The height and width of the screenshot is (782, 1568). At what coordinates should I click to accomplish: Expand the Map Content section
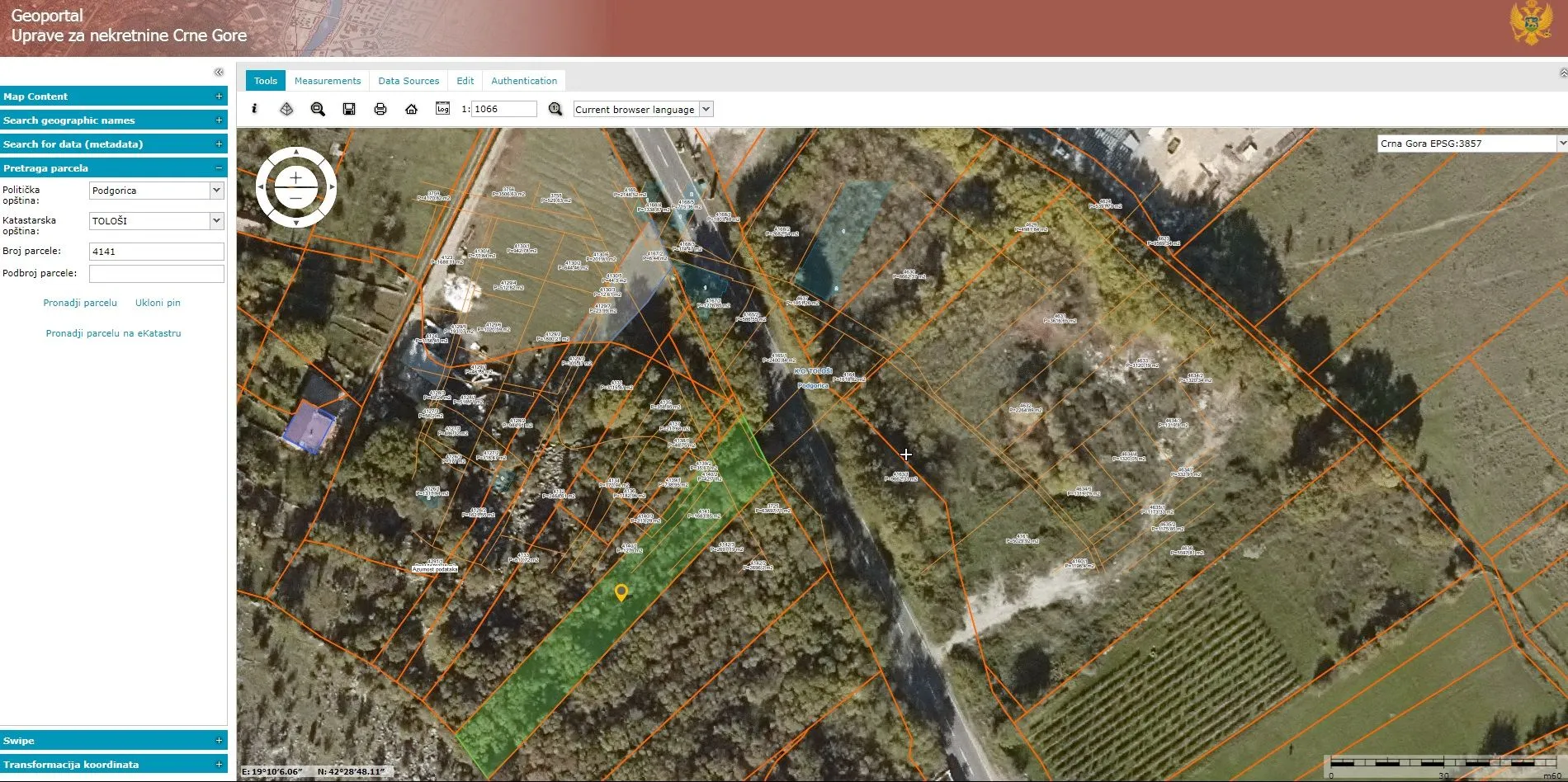click(219, 97)
